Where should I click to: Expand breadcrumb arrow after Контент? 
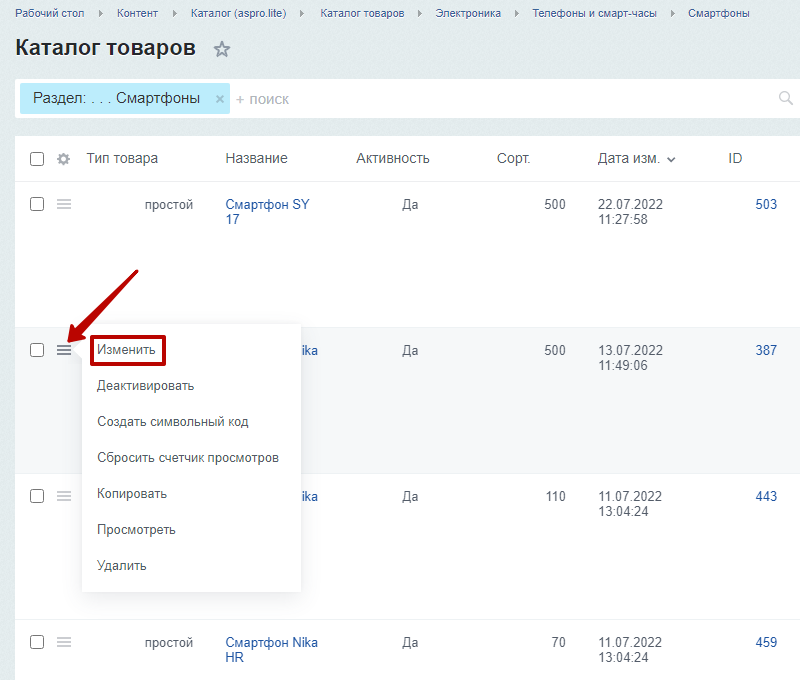tap(174, 13)
